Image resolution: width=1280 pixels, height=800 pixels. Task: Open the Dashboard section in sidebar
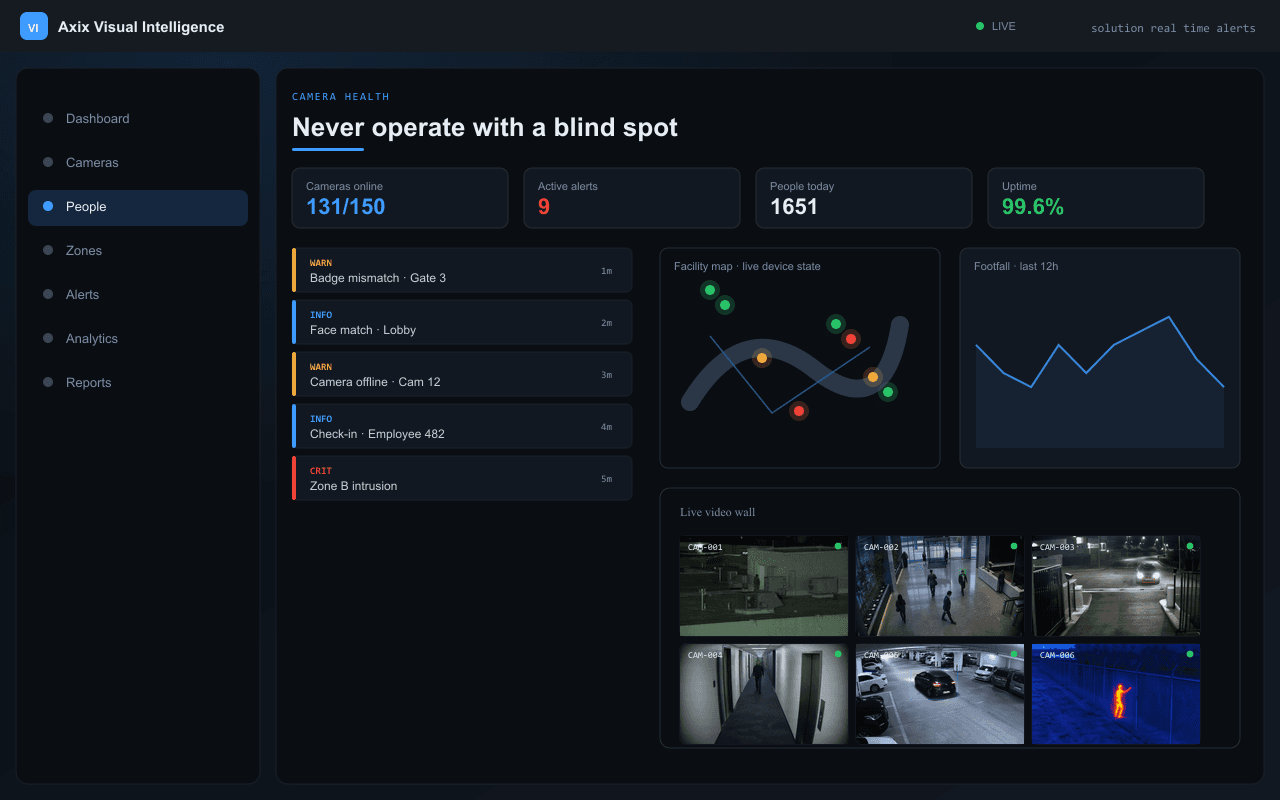coord(138,118)
